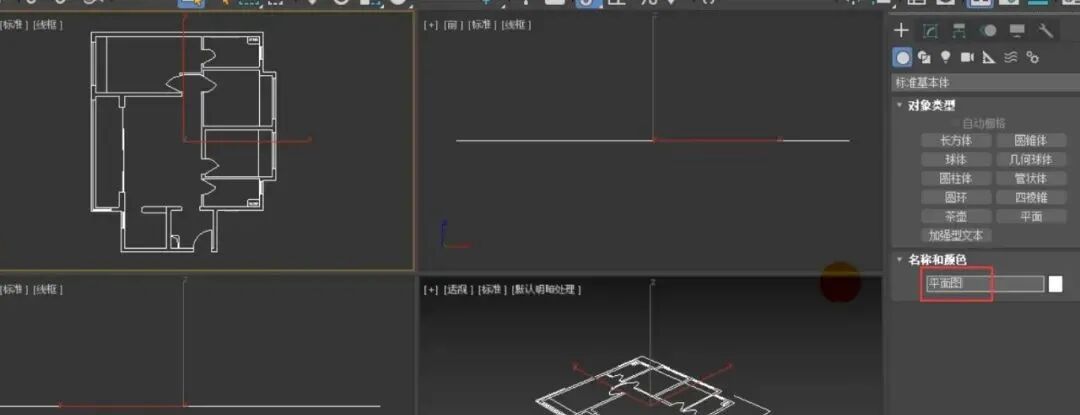Open the Motion panel tab
Screen dimensions: 1080x415
tap(989, 30)
